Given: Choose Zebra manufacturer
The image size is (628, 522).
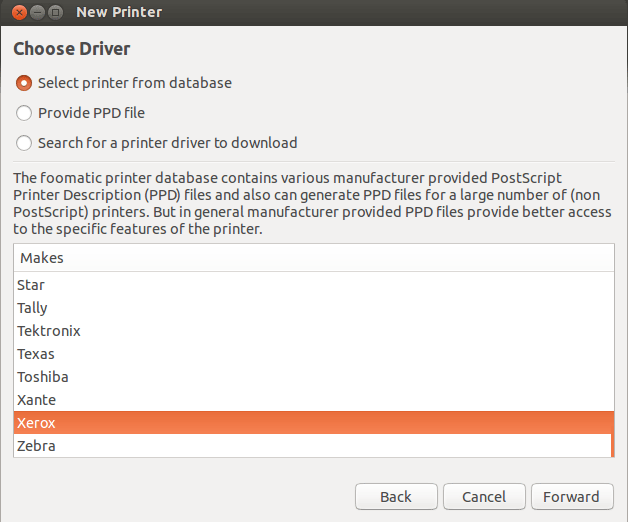Looking at the screenshot, I should 312,446.
